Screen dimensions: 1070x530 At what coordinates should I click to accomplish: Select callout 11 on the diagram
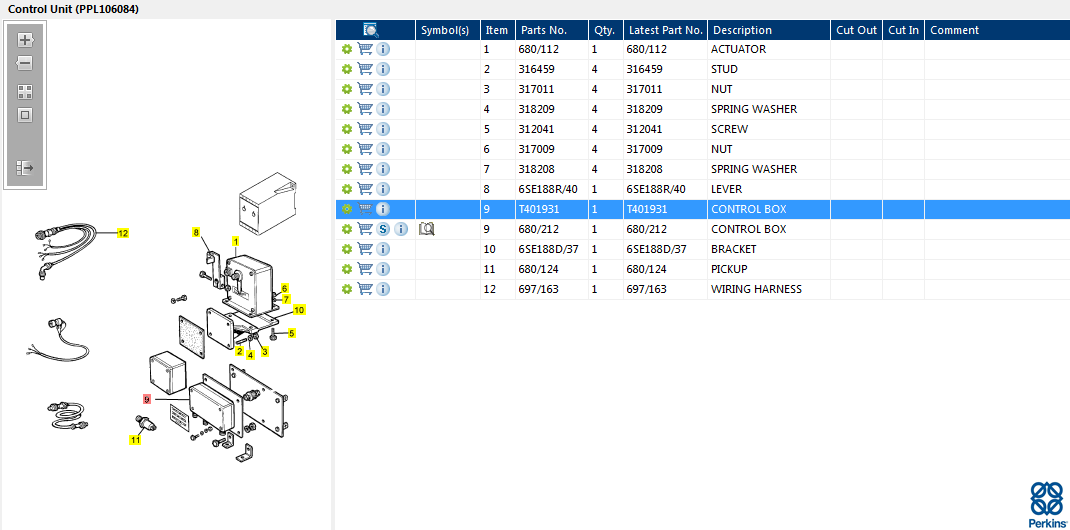click(135, 440)
